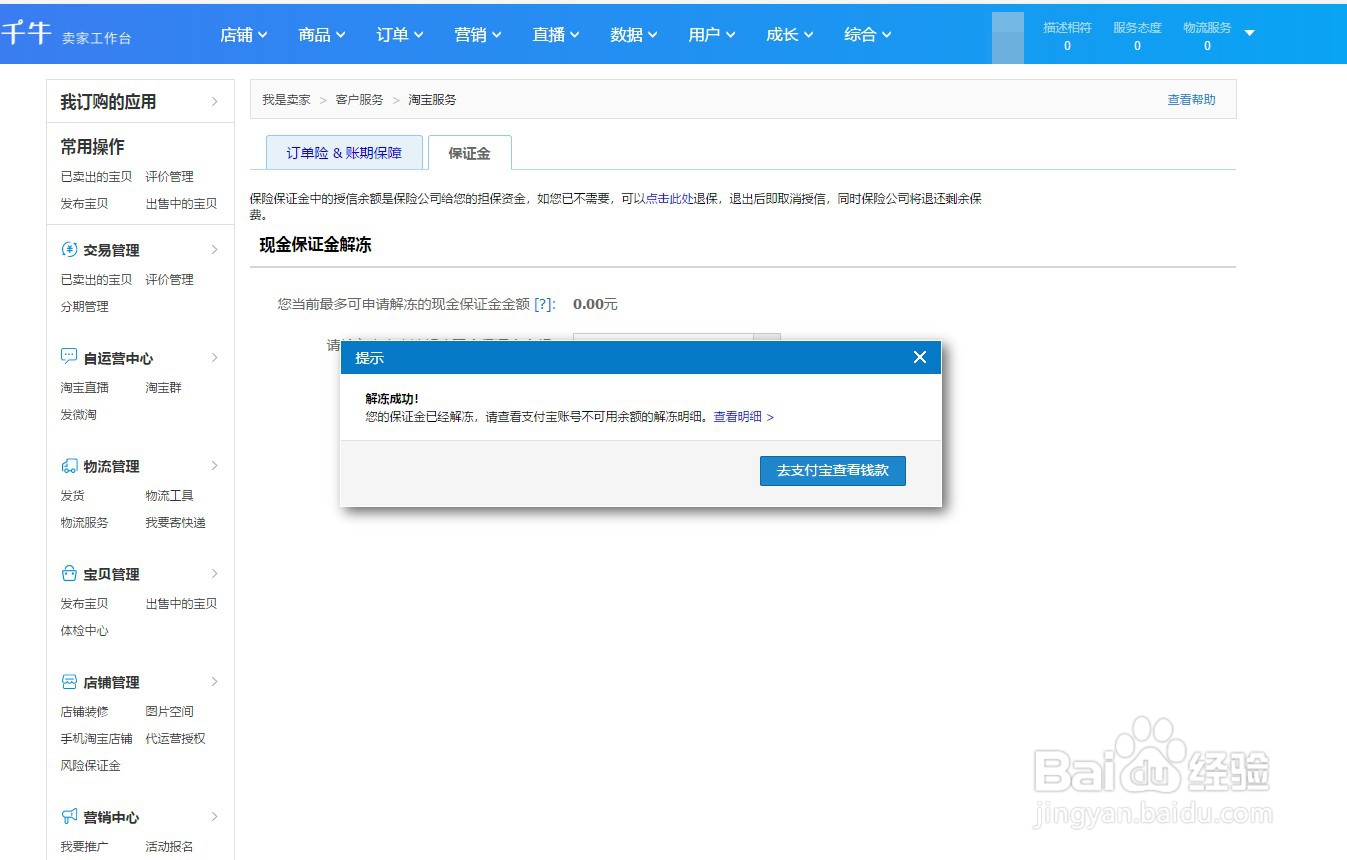
Task: Open 评价管理 under 常用操作
Action: click(x=169, y=177)
